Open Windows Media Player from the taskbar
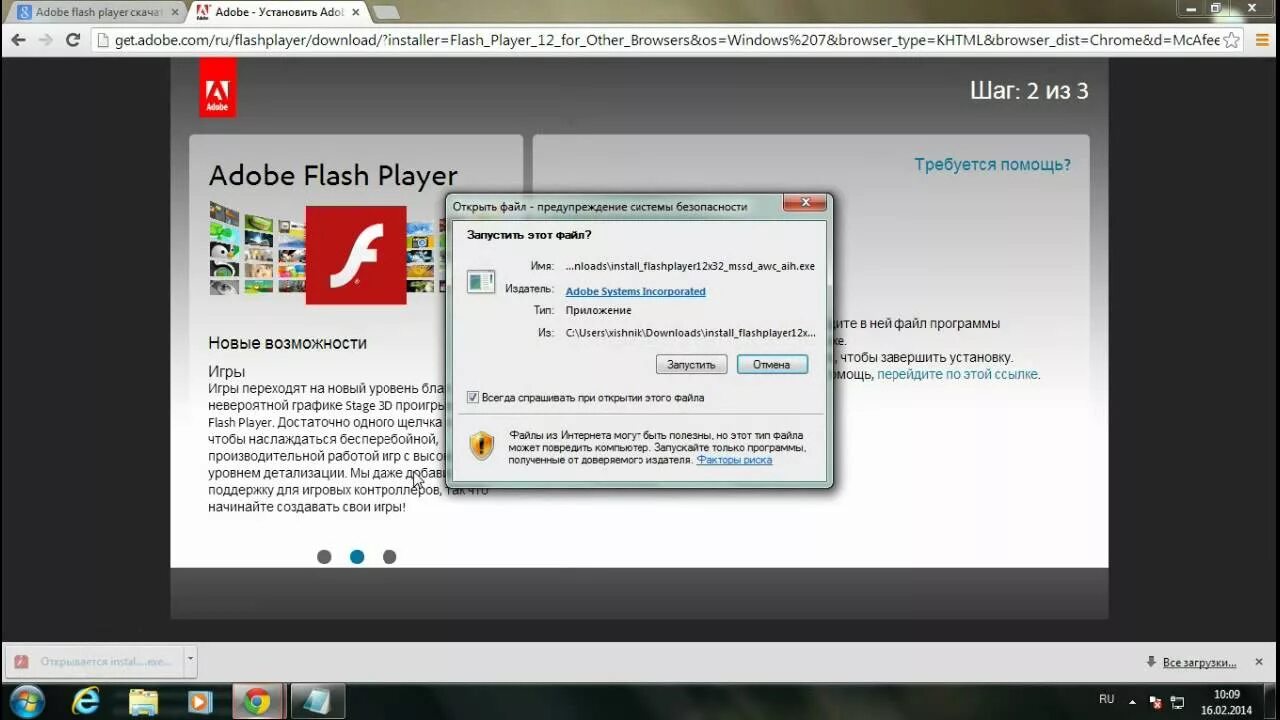1280x720 pixels. [x=200, y=702]
